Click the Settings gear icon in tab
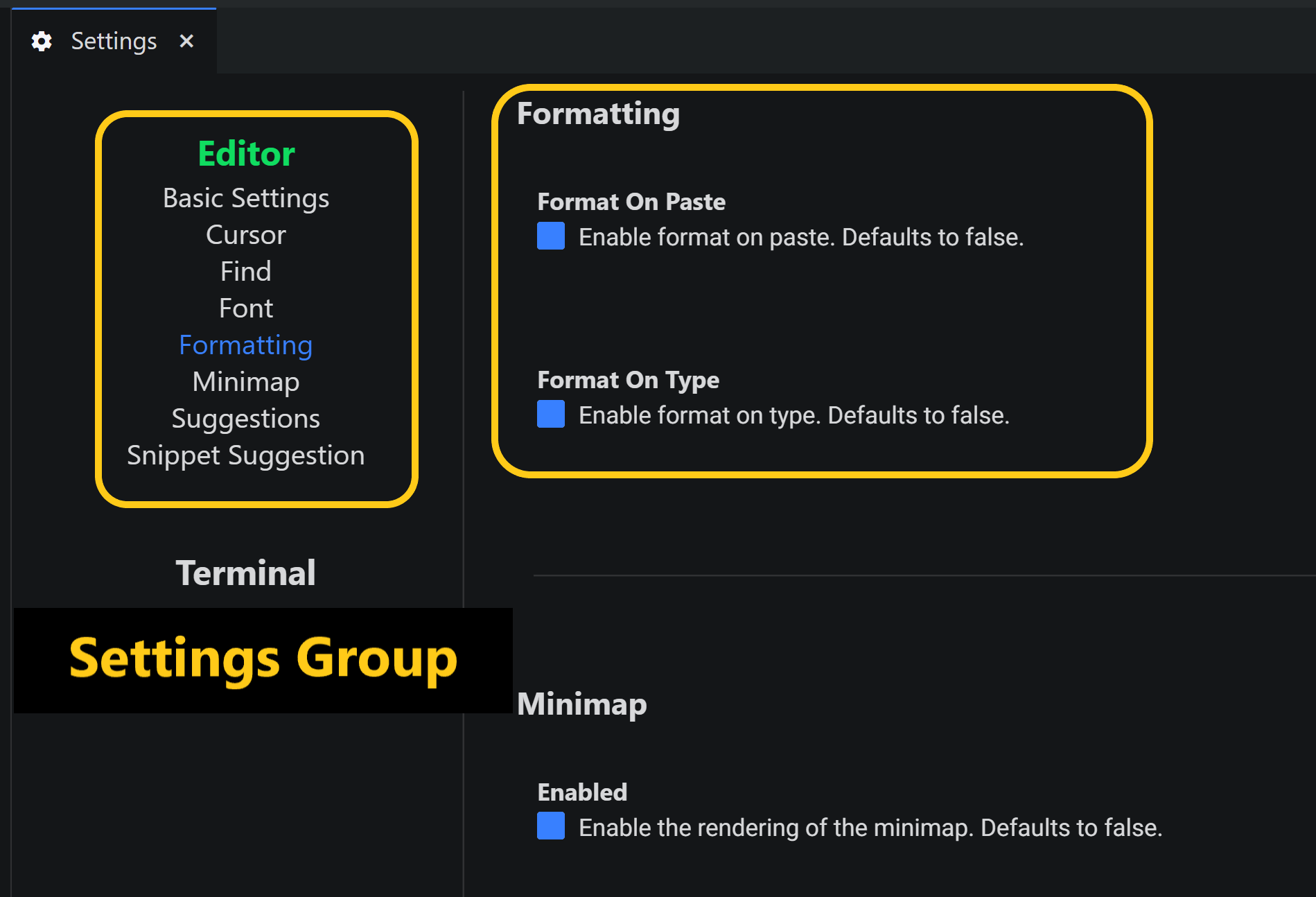Viewport: 1316px width, 897px height. (42, 42)
